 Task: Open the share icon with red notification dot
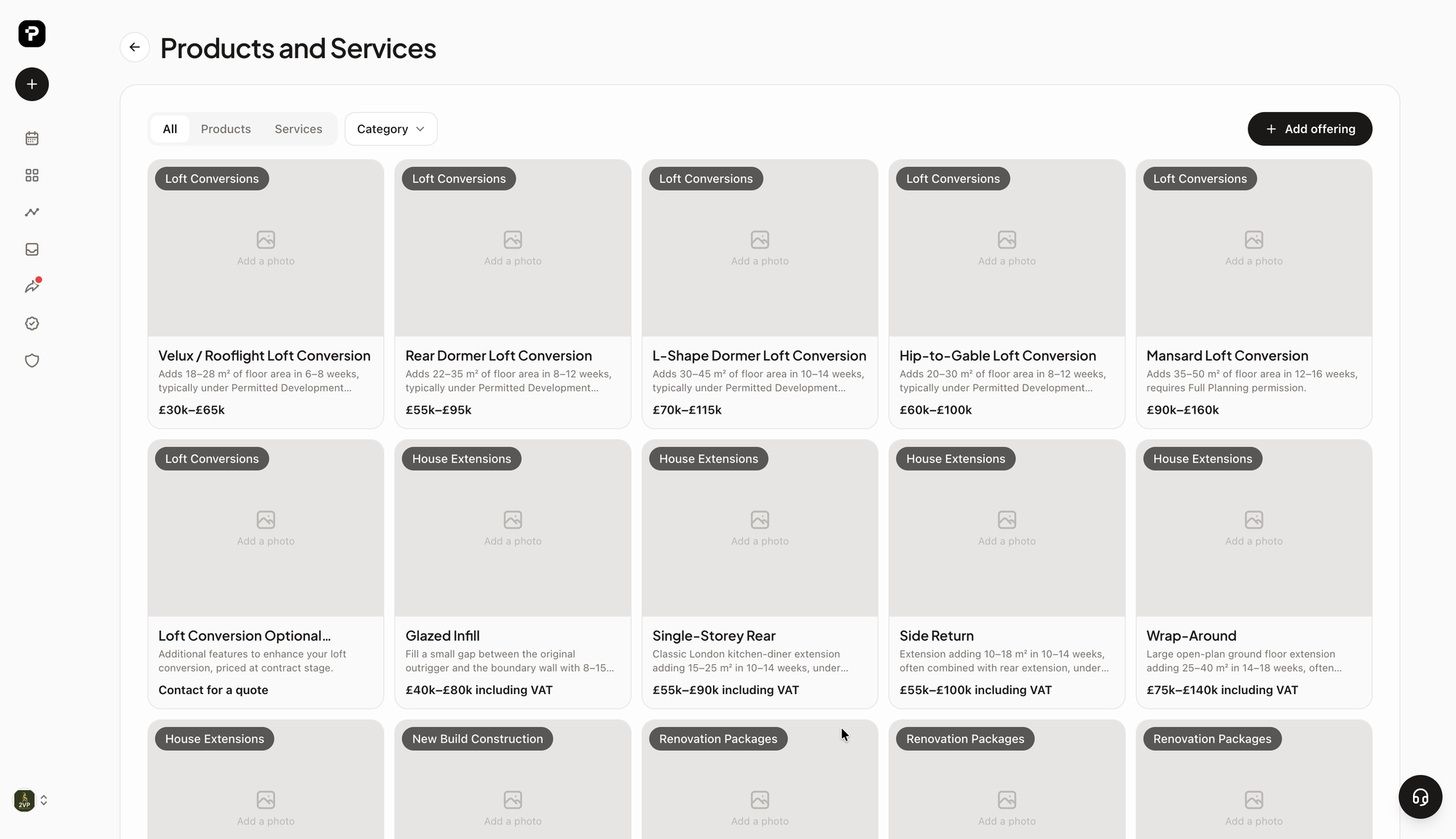click(x=32, y=286)
